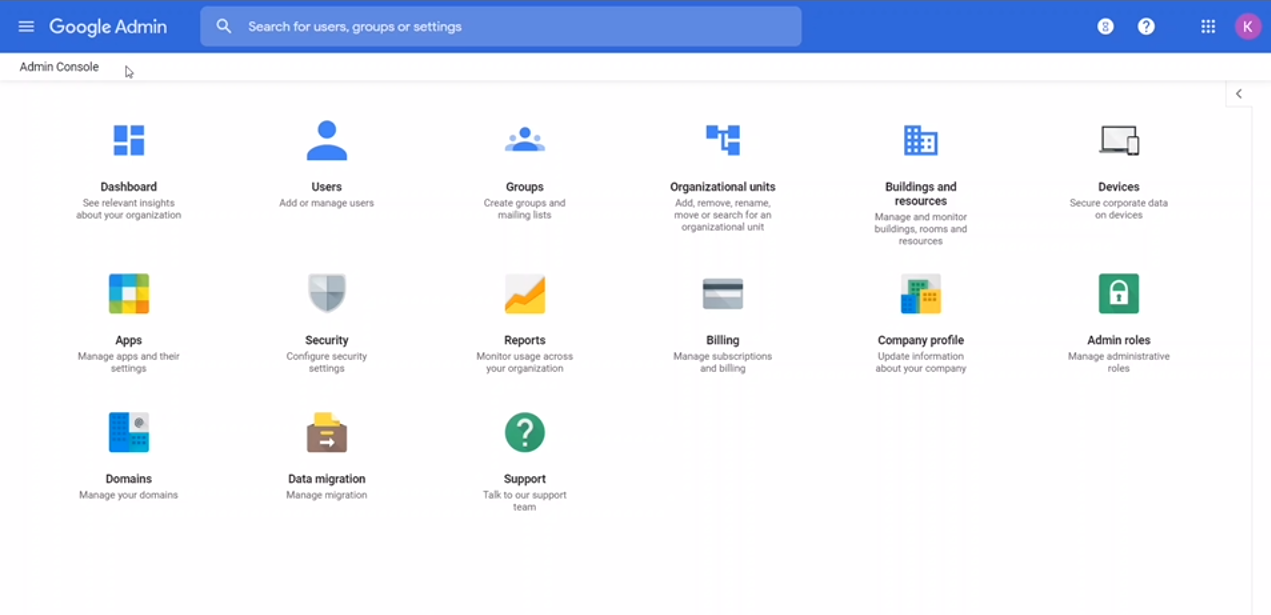Open the hamburger main menu

(27, 27)
